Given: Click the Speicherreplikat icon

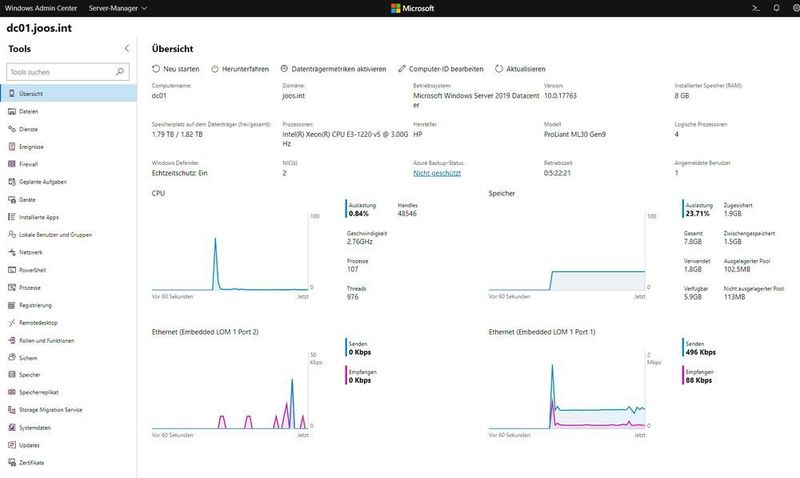Looking at the screenshot, I should [12, 392].
